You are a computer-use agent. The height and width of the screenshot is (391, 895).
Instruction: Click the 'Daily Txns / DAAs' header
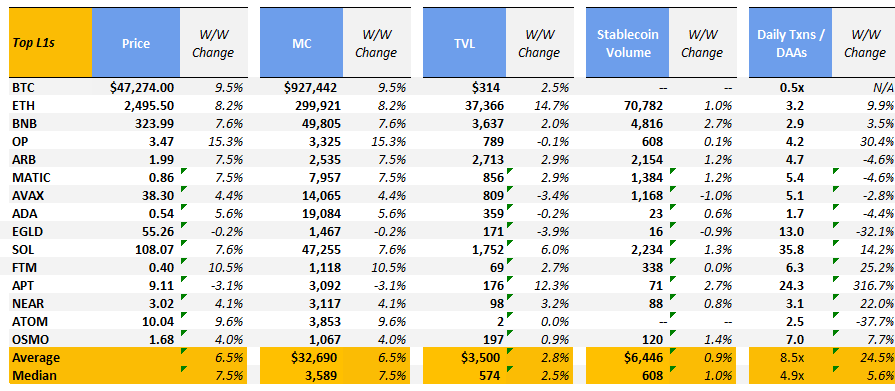[791, 43]
